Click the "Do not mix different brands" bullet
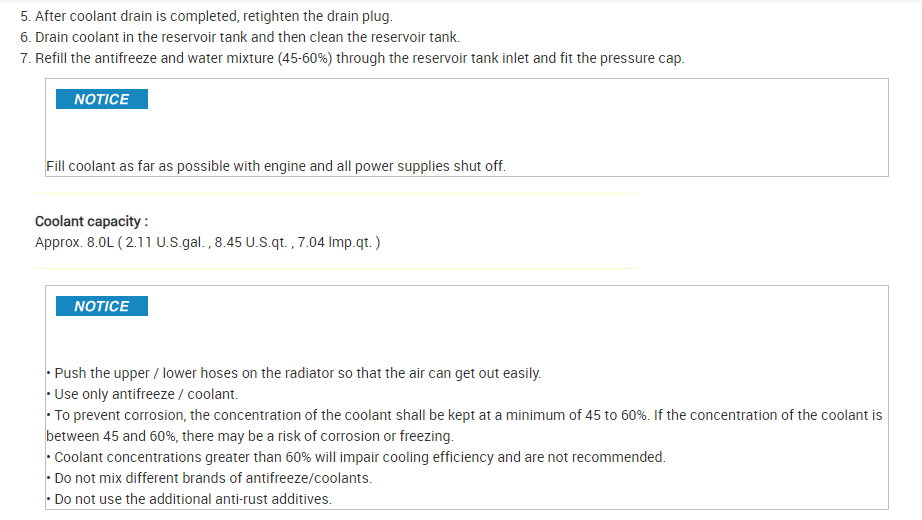This screenshot has width=922, height=520. [212, 478]
